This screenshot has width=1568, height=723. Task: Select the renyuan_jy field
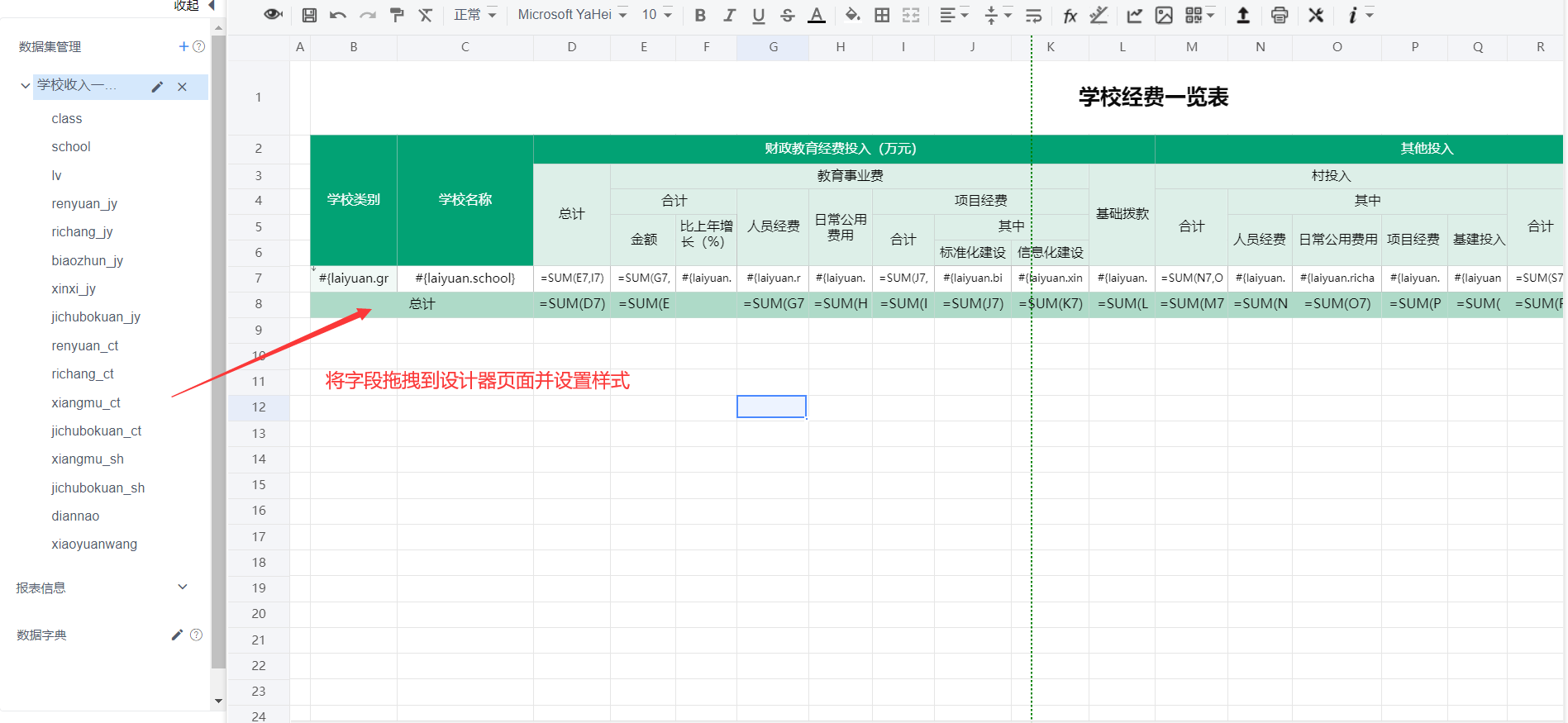[x=84, y=204]
